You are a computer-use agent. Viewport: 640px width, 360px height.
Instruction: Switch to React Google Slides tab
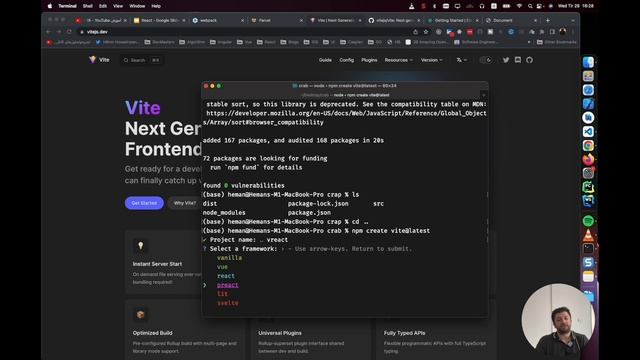(x=159, y=20)
